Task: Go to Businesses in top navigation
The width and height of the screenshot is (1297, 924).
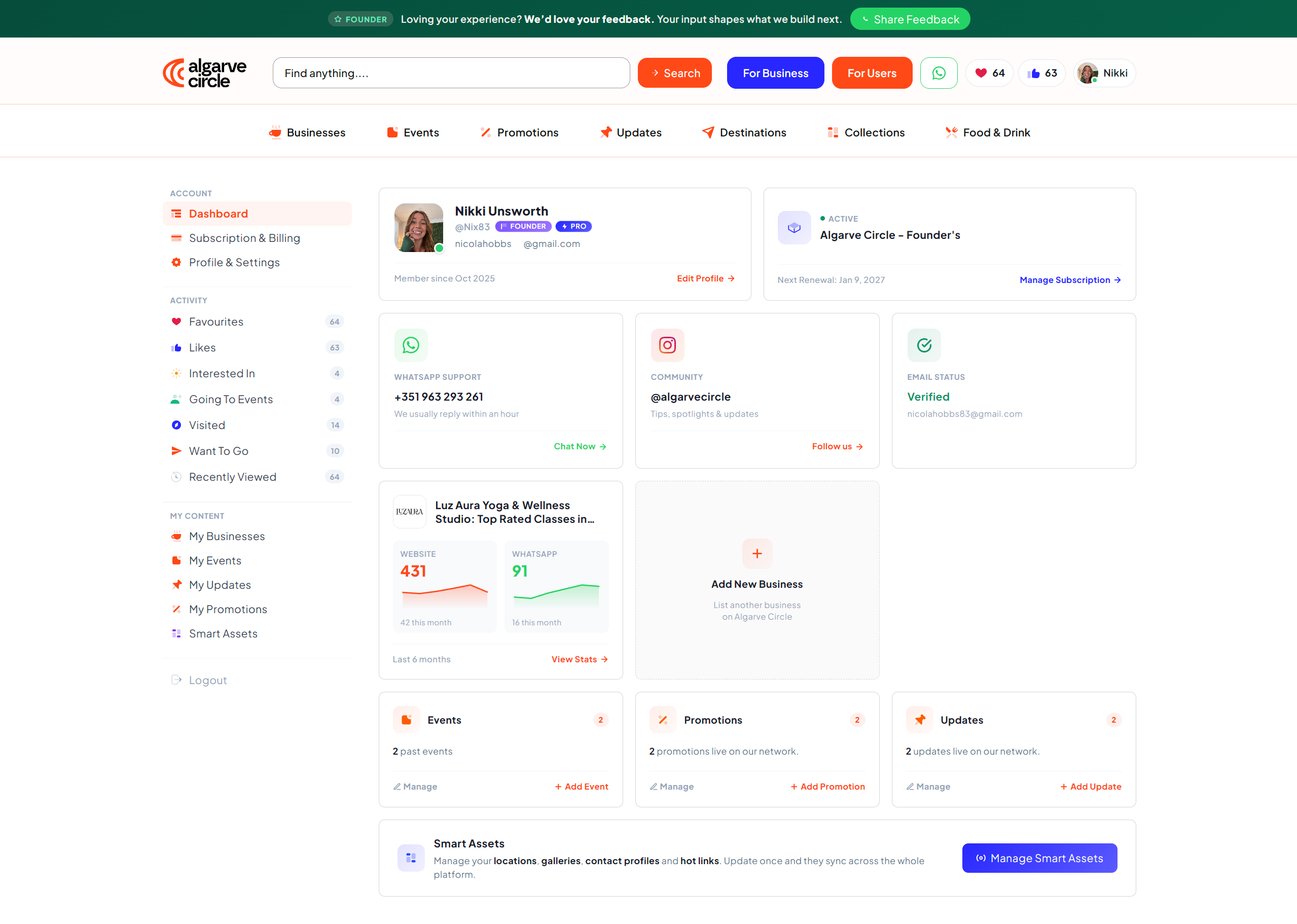Action: click(307, 132)
